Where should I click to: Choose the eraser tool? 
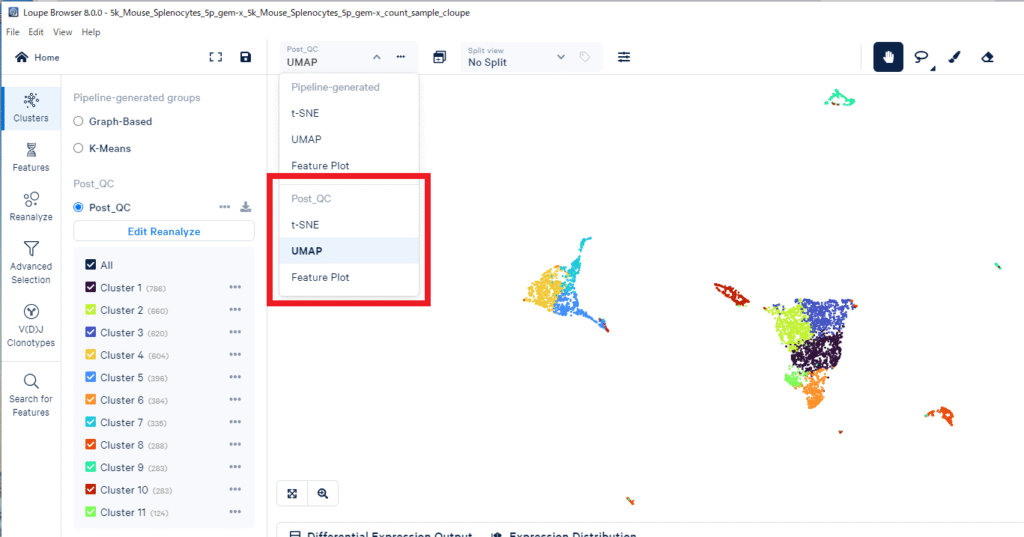pyautogui.click(x=987, y=57)
